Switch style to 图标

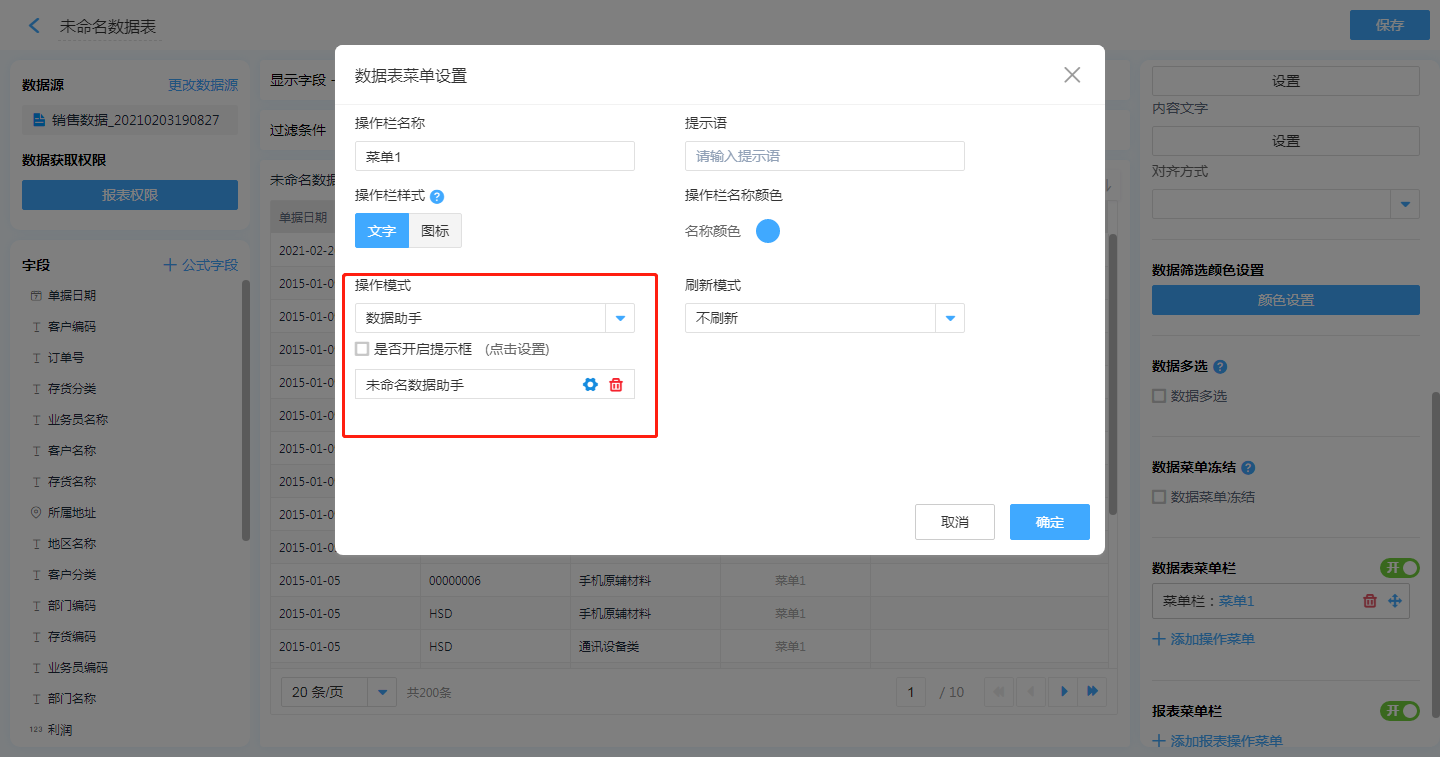coord(435,231)
